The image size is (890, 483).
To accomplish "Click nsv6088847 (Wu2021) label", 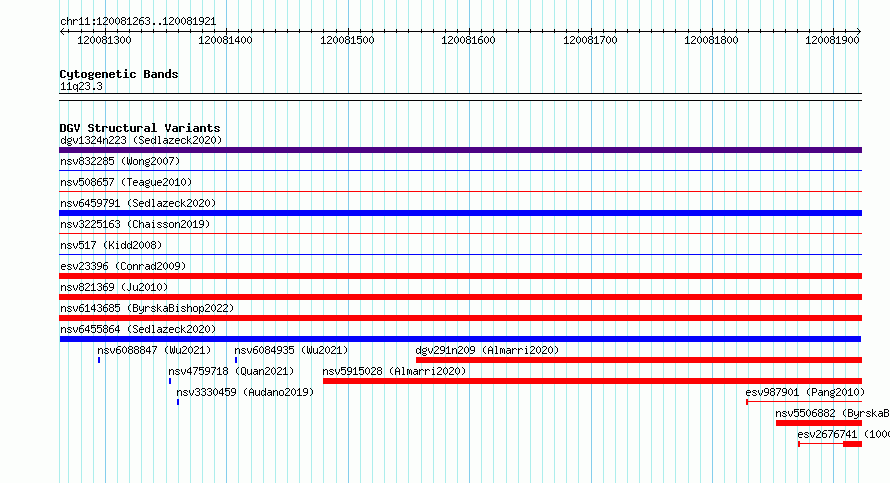I will pyautogui.click(x=154, y=350).
